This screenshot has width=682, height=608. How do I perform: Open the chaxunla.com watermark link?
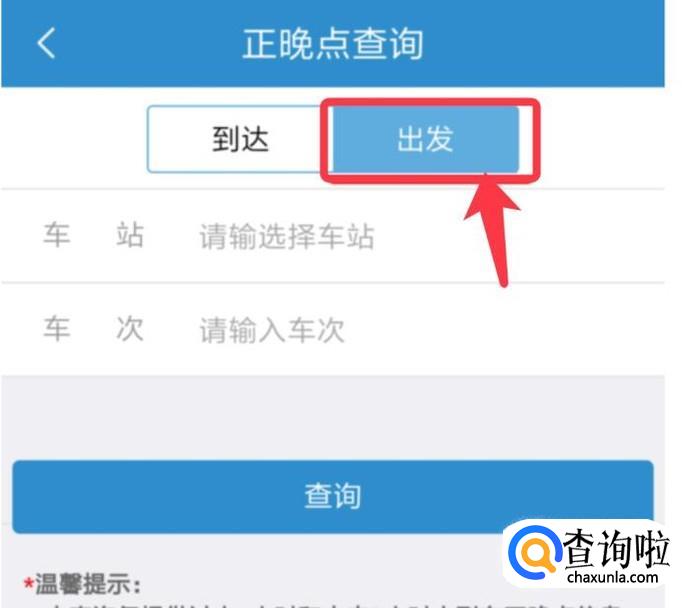612,578
